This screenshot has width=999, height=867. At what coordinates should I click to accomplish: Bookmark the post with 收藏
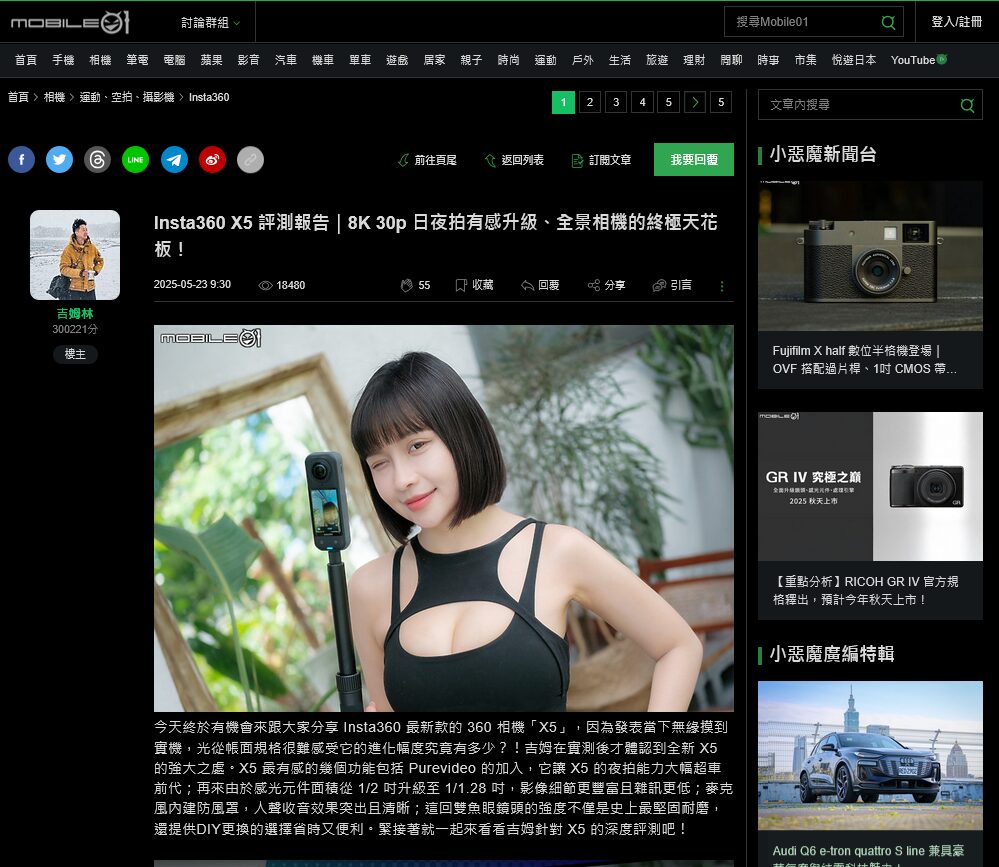(474, 285)
